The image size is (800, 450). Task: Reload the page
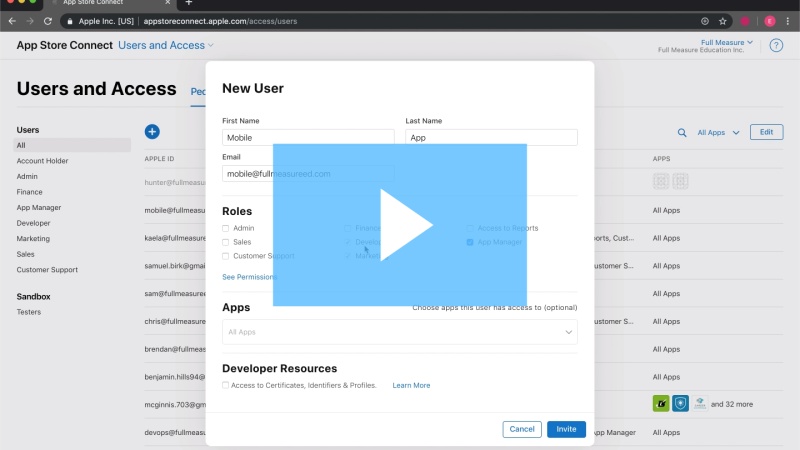click(47, 21)
